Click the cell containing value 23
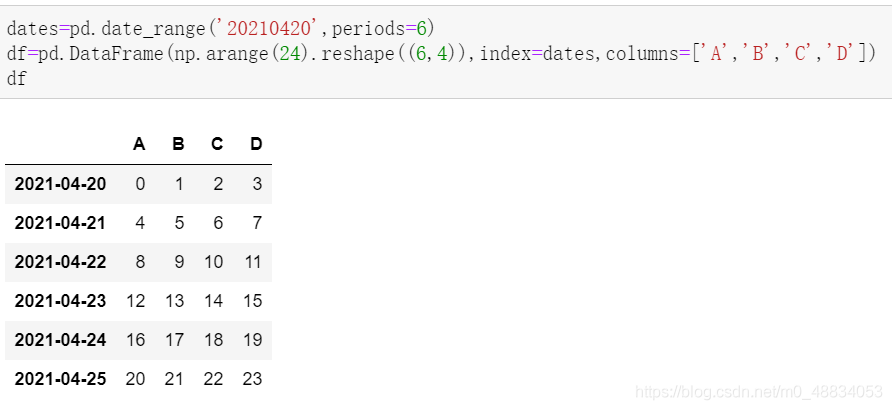 pos(253,379)
